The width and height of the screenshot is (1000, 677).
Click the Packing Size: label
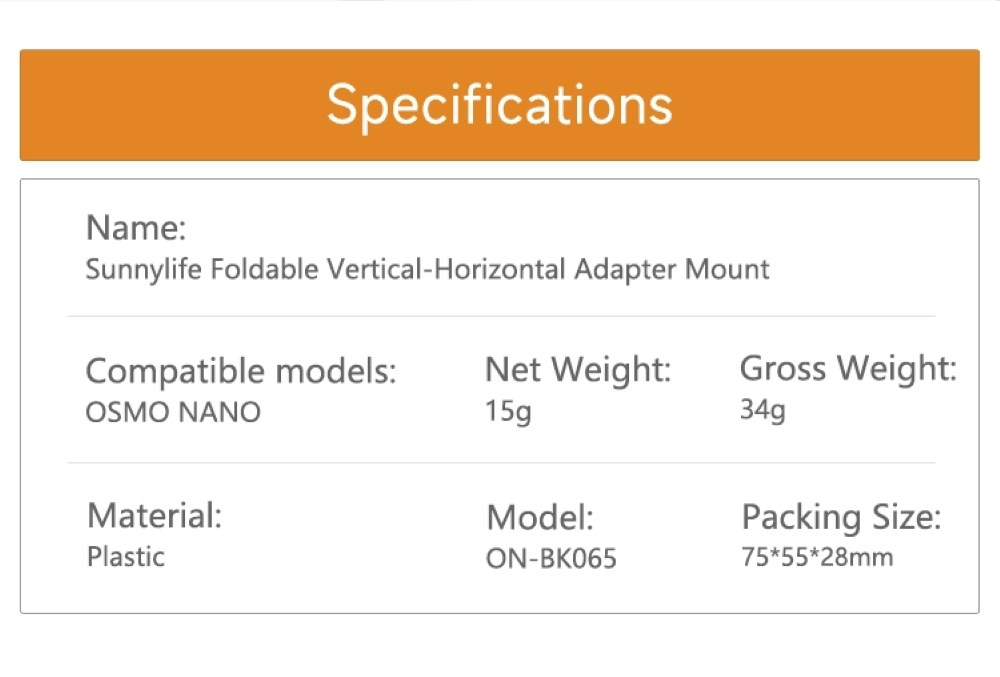tap(841, 517)
